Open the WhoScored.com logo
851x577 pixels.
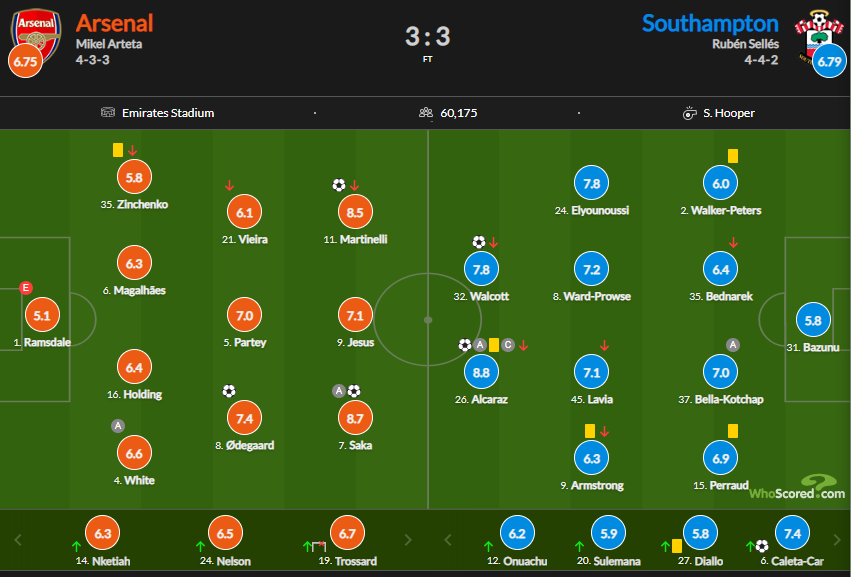(797, 487)
